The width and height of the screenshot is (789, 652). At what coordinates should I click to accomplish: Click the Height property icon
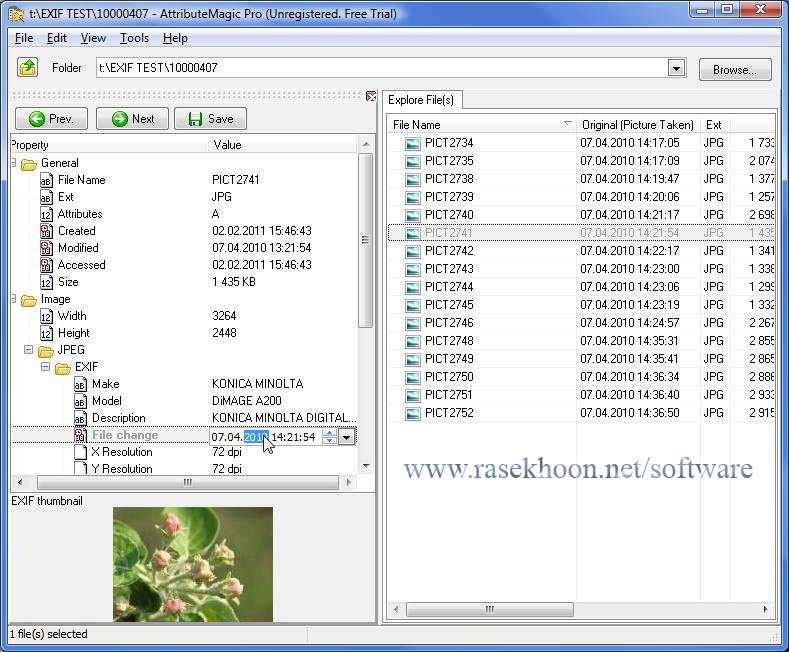pyautogui.click(x=46, y=334)
